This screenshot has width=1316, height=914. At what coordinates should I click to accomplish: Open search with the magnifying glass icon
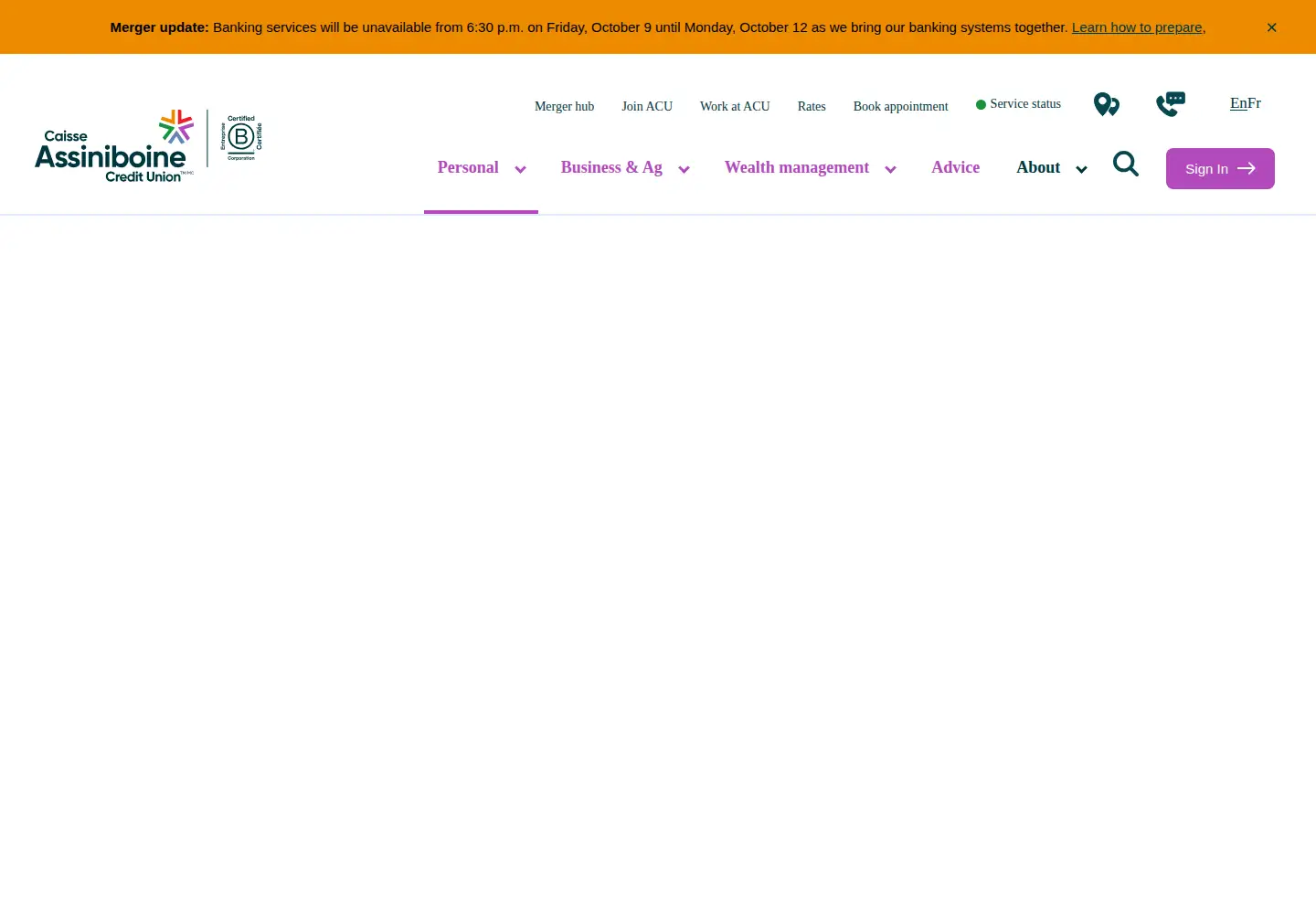point(1126,165)
